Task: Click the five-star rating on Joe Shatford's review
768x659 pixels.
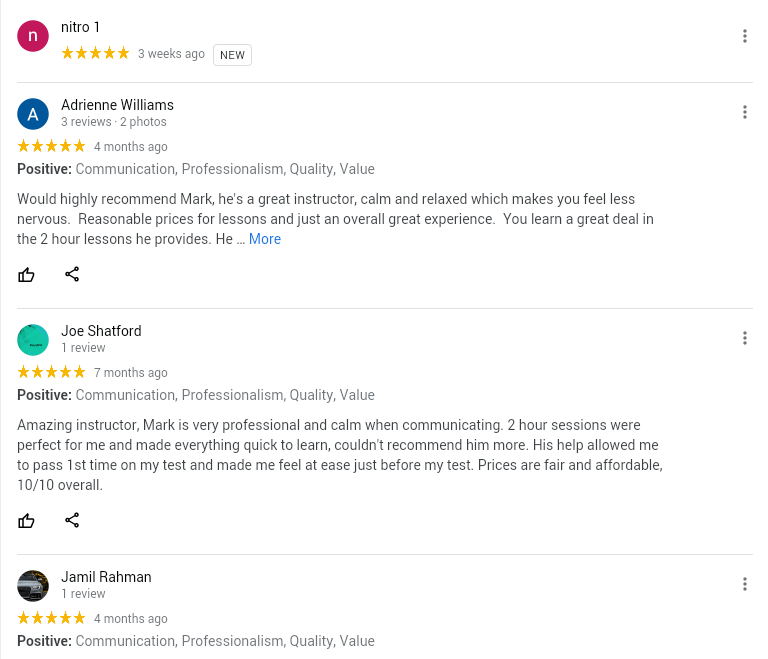Action: tap(51, 372)
